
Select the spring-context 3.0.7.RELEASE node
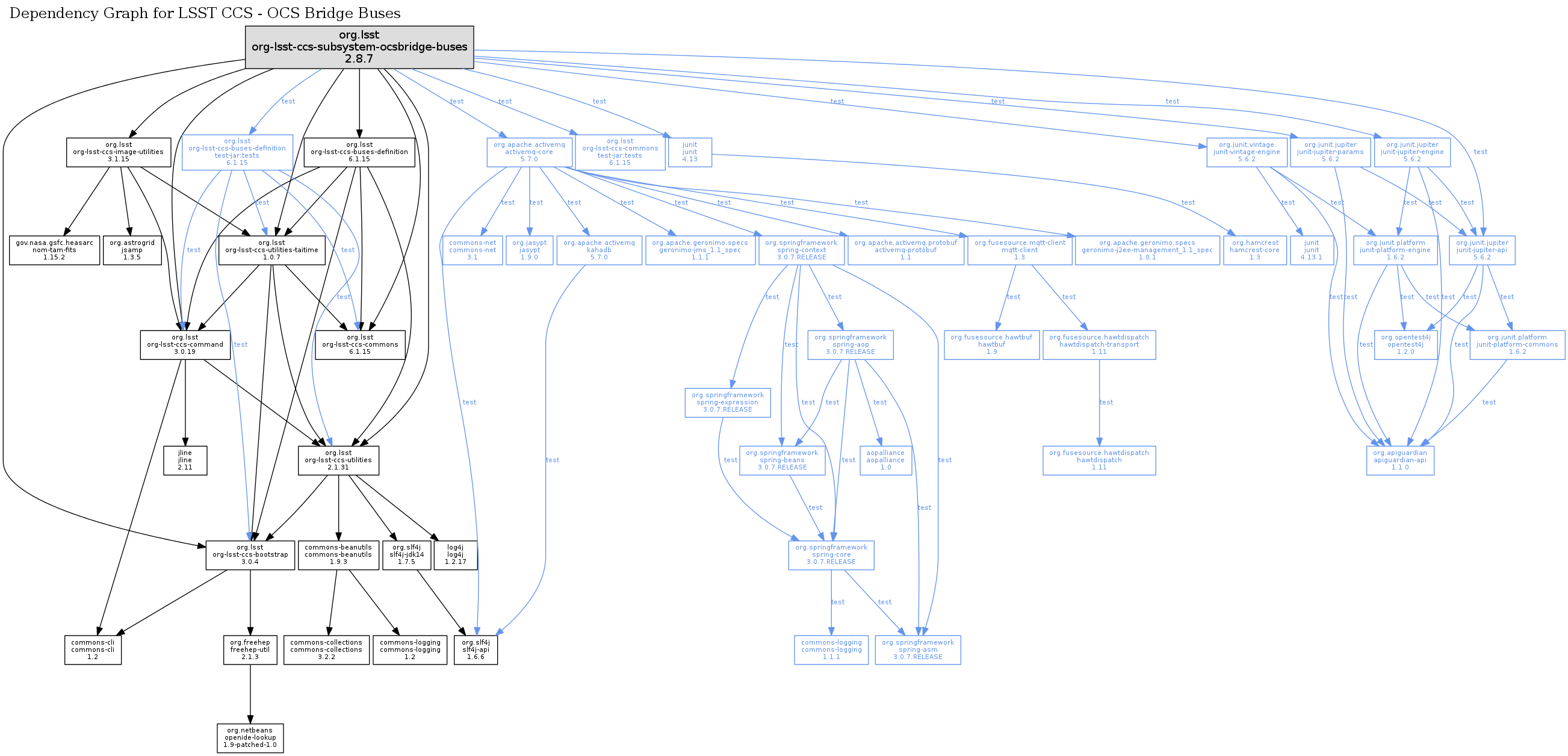pos(801,250)
